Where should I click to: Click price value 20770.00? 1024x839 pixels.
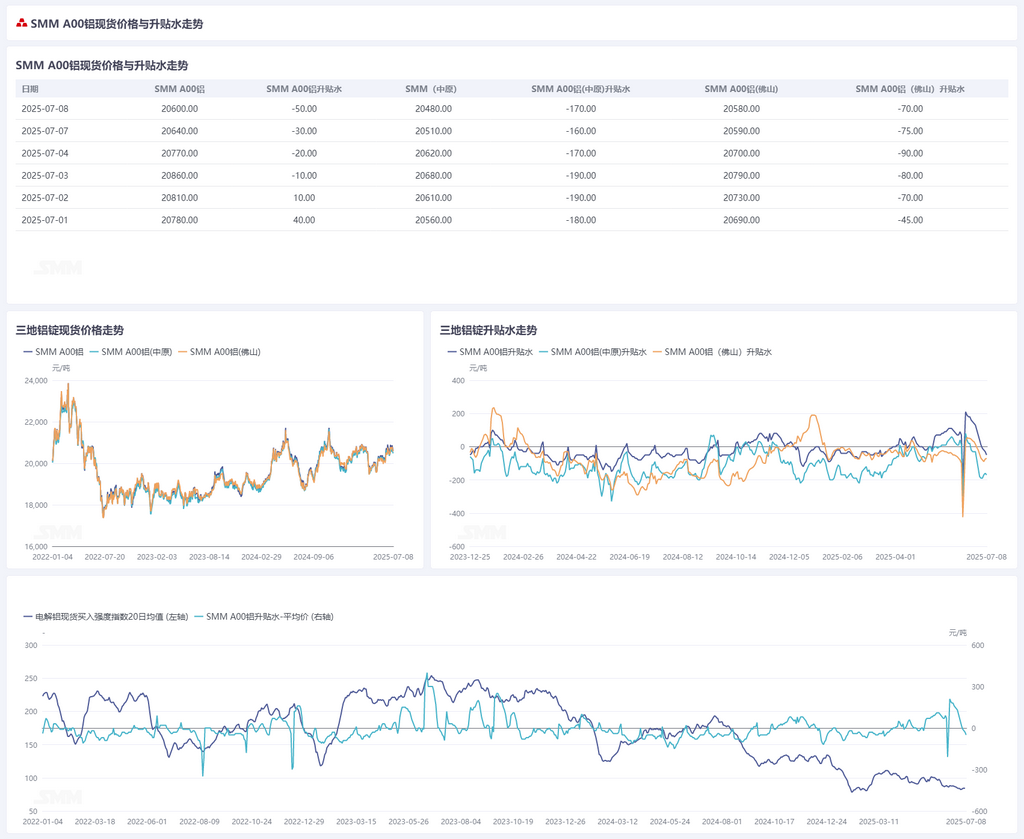(180, 153)
